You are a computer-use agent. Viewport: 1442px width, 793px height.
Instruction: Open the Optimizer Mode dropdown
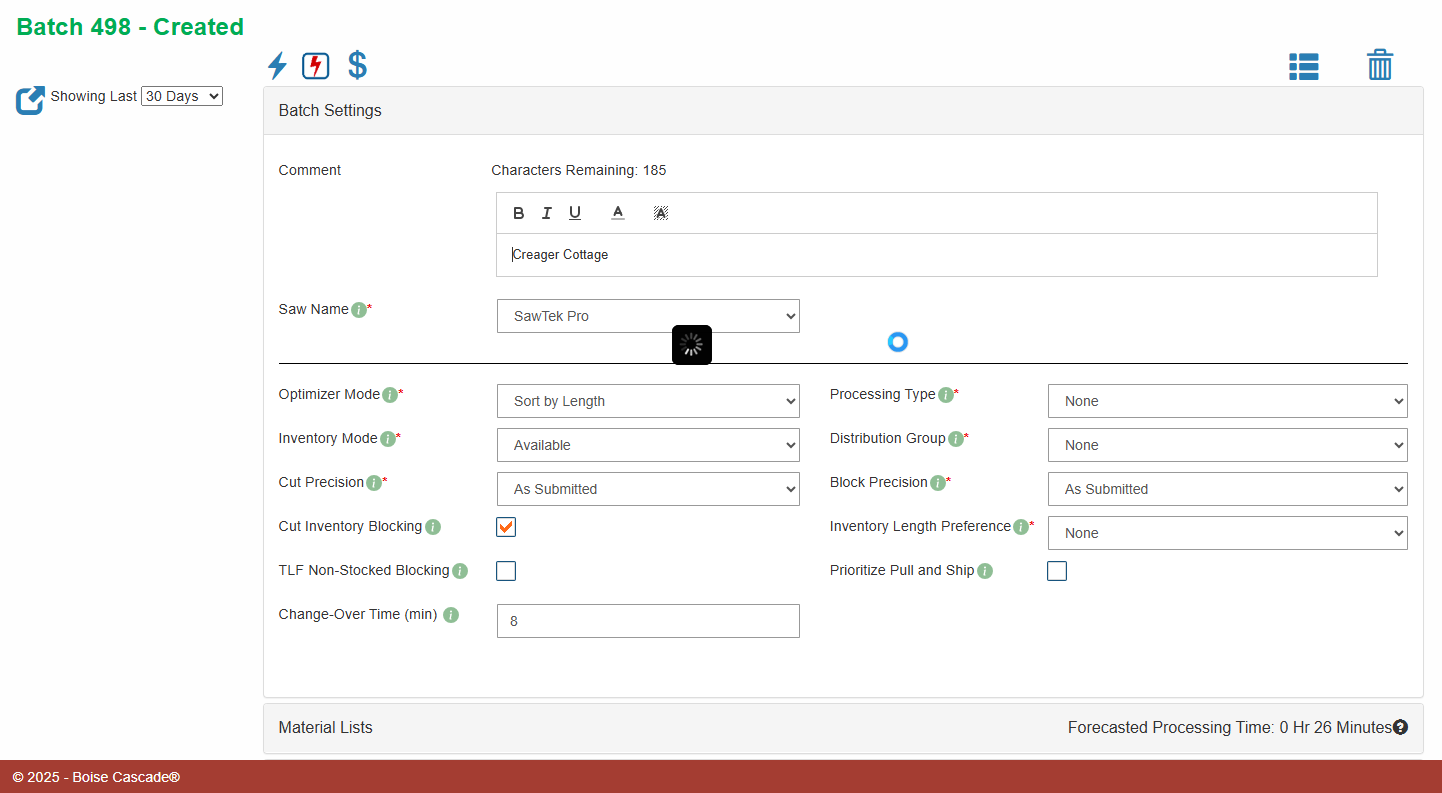pos(648,401)
